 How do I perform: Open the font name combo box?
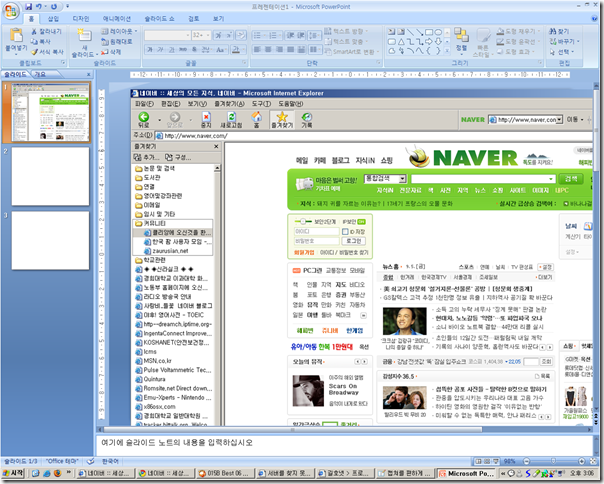click(168, 35)
